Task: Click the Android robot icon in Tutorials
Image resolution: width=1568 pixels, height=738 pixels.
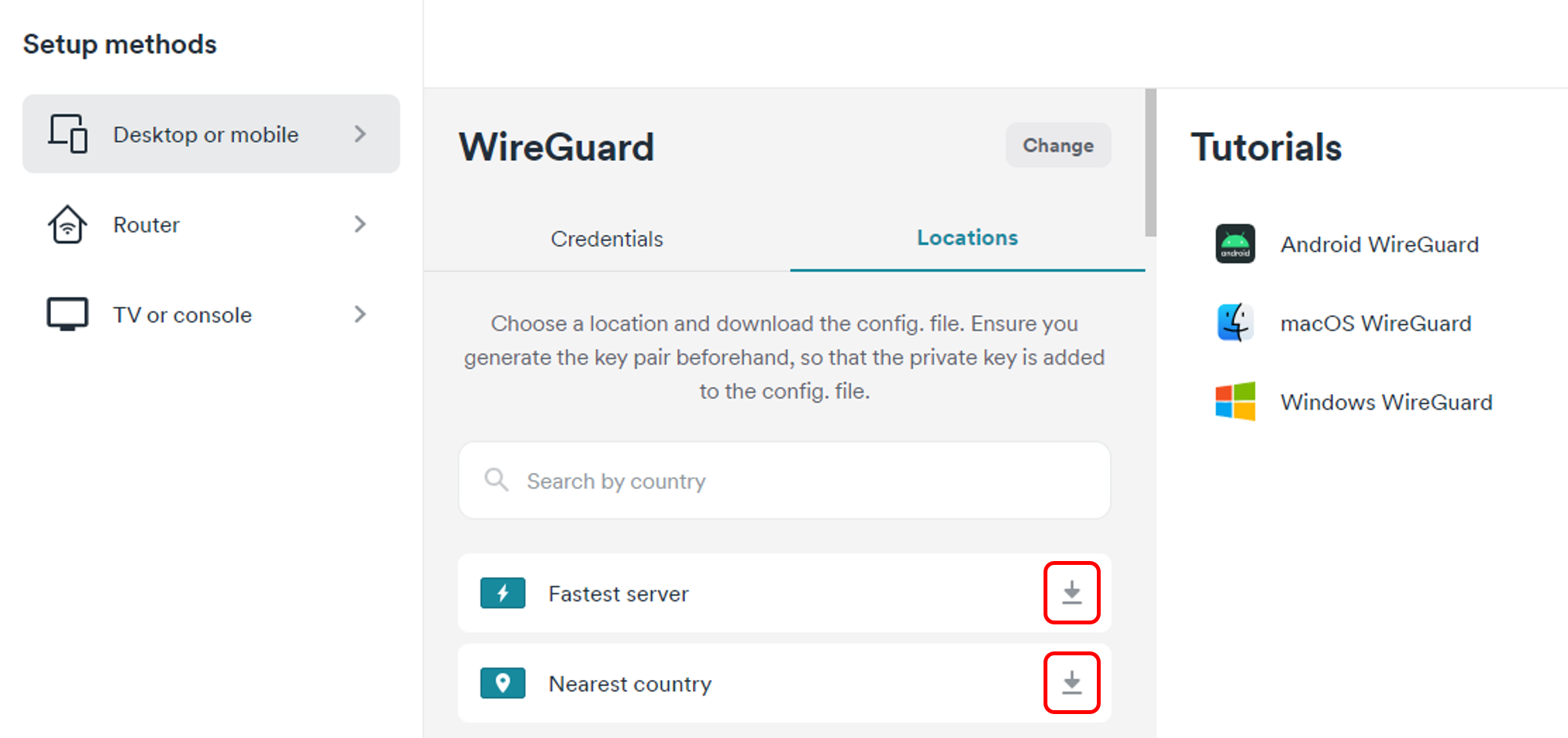Action: pos(1235,244)
